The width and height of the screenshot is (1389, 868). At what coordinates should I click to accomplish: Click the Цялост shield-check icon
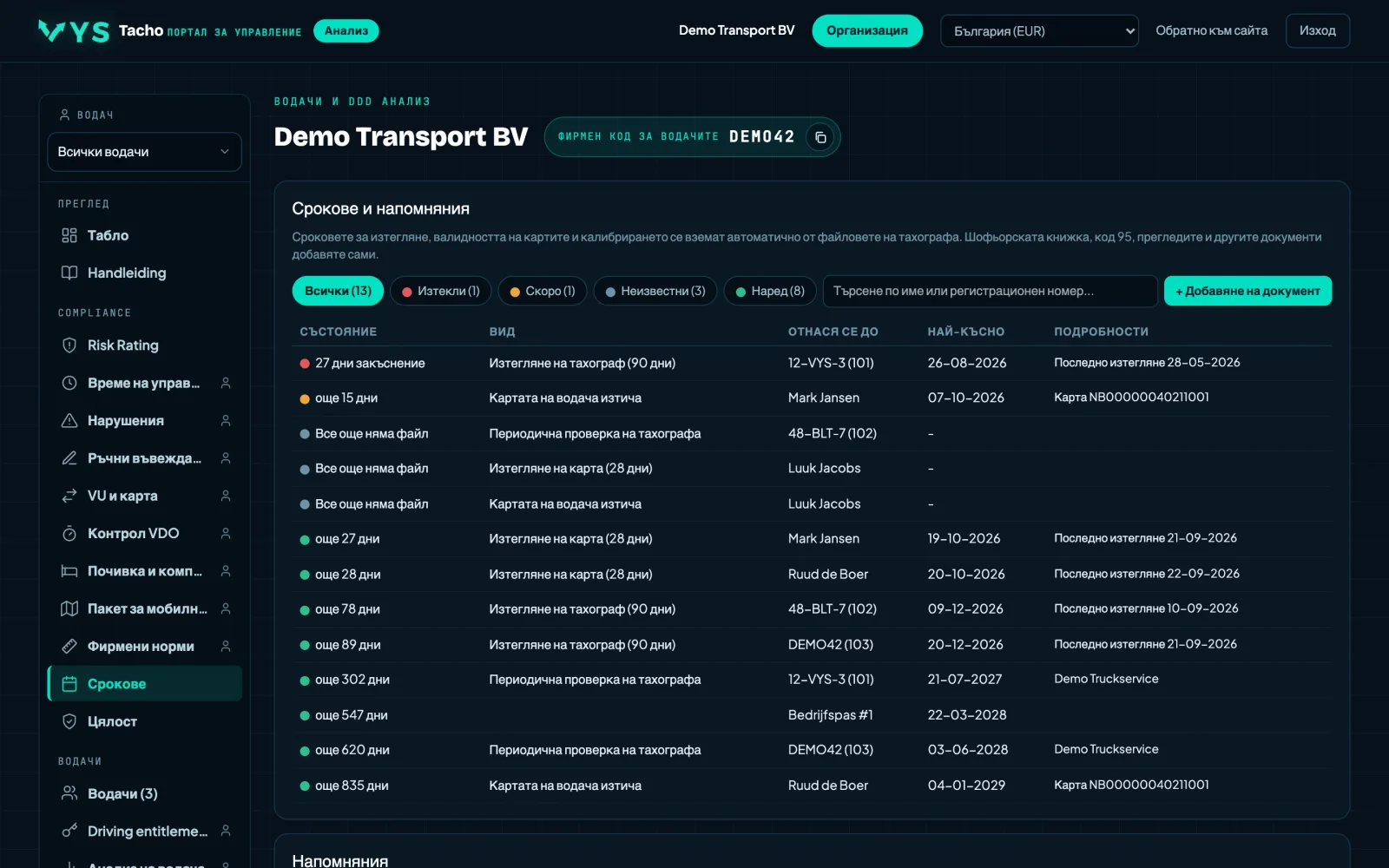point(69,721)
